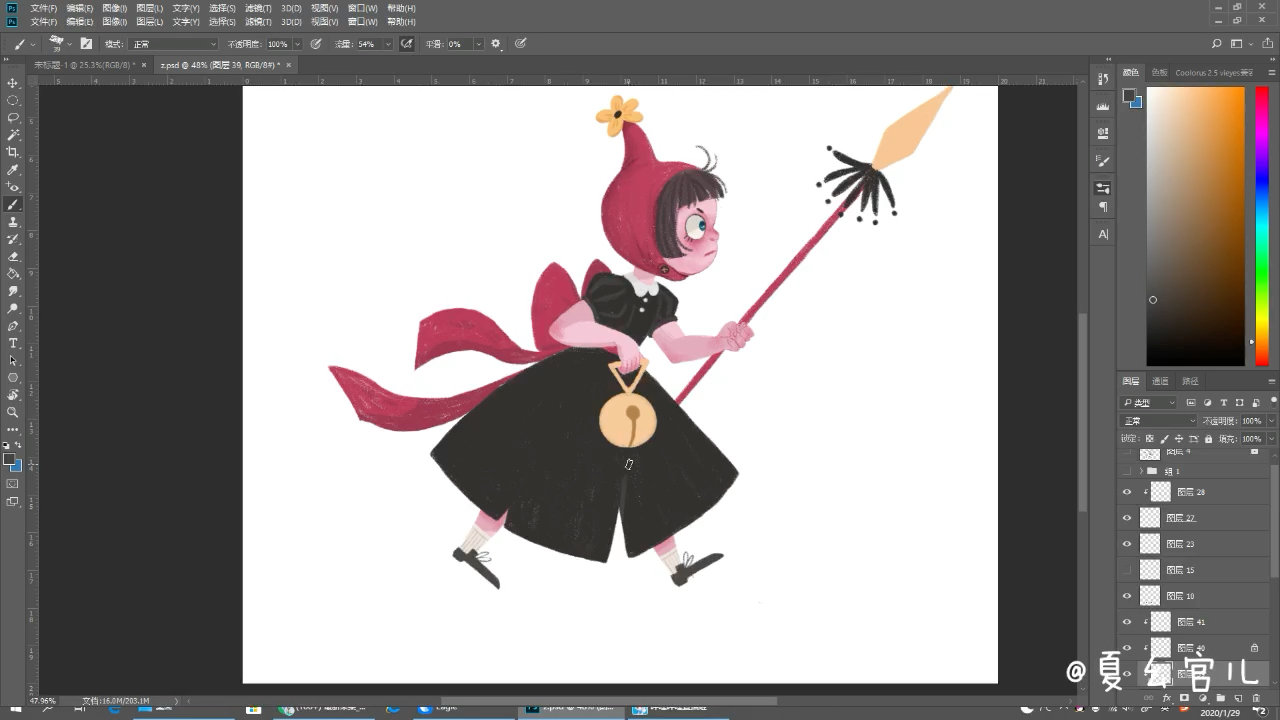The height and width of the screenshot is (720, 1280).
Task: Click the status bar info arrow
Action: pos(177,701)
